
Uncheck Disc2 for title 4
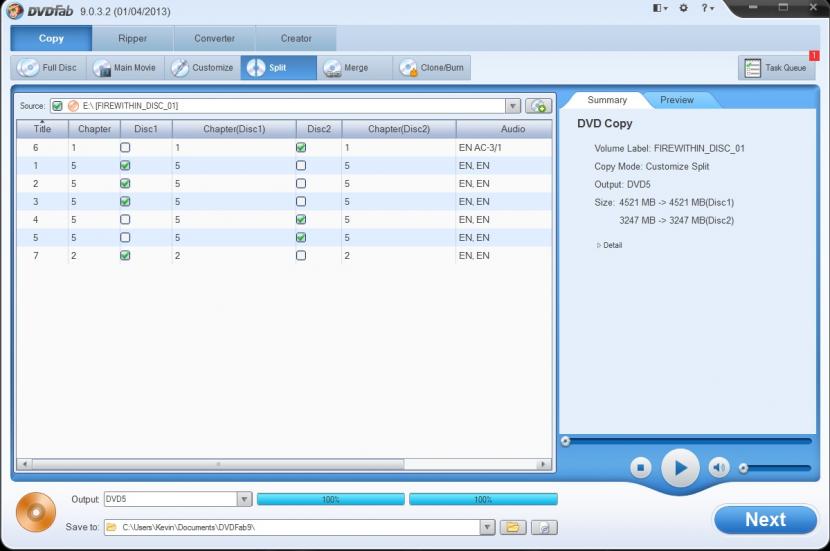tap(301, 220)
